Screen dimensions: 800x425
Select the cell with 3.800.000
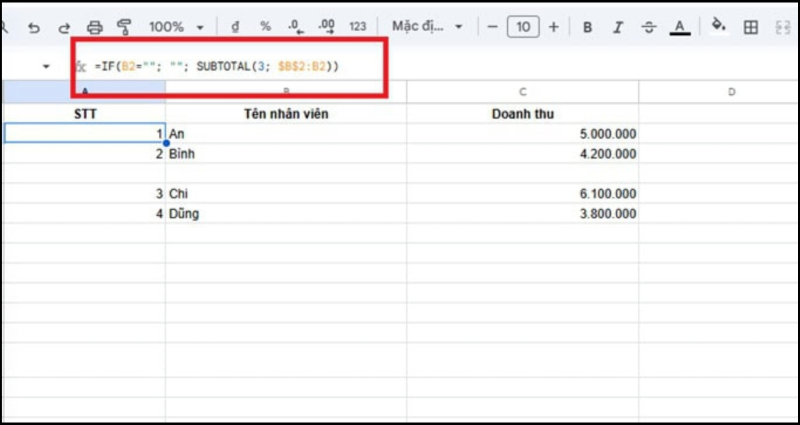tap(522, 213)
